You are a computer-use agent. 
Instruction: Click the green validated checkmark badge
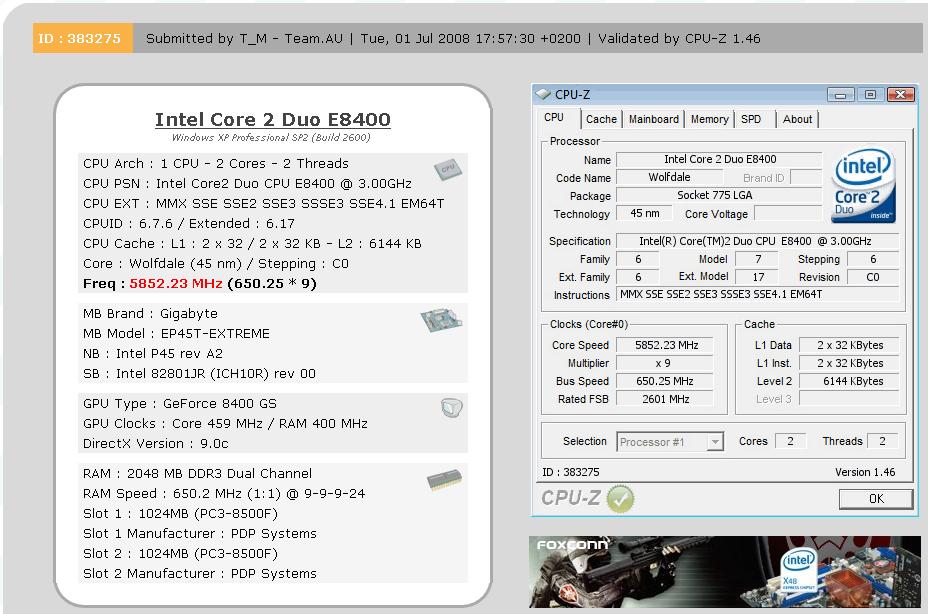coord(620,499)
